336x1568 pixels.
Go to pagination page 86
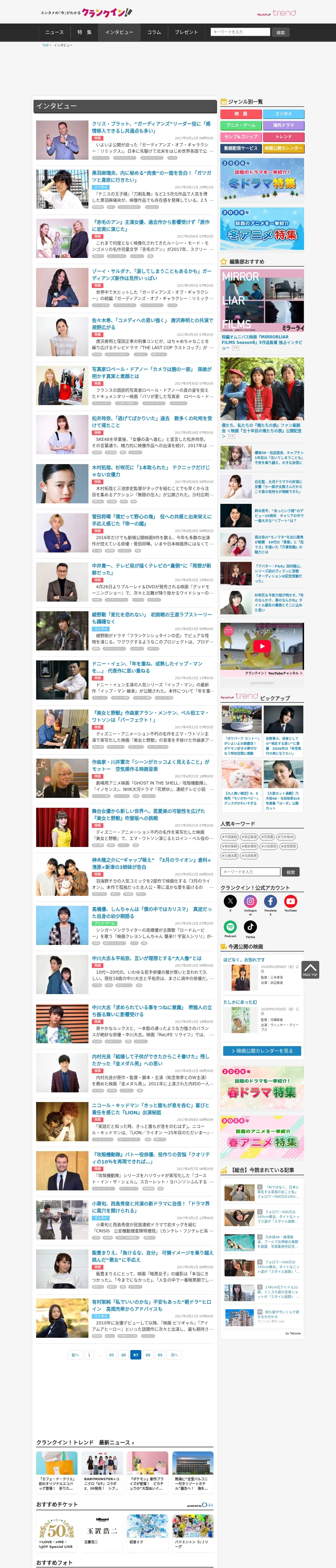coord(123,1355)
